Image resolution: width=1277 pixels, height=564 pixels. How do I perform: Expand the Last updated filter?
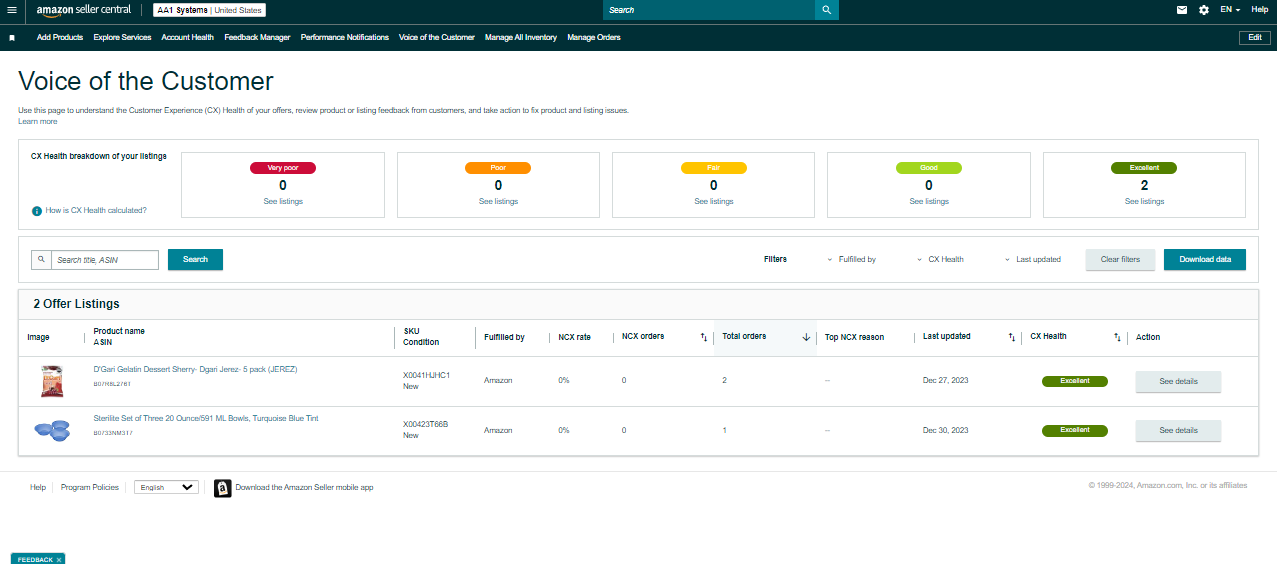(x=1033, y=259)
